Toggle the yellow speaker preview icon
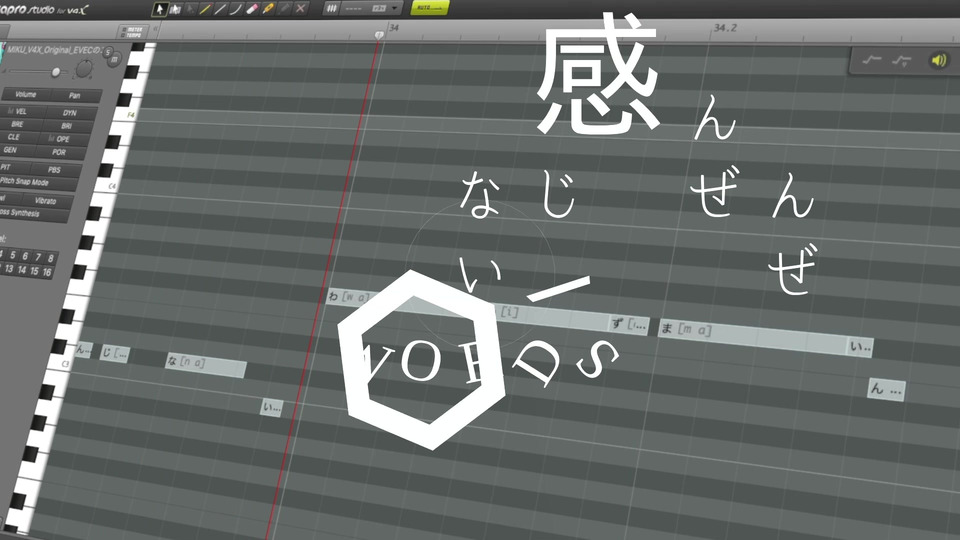The image size is (960, 540). (x=938, y=60)
